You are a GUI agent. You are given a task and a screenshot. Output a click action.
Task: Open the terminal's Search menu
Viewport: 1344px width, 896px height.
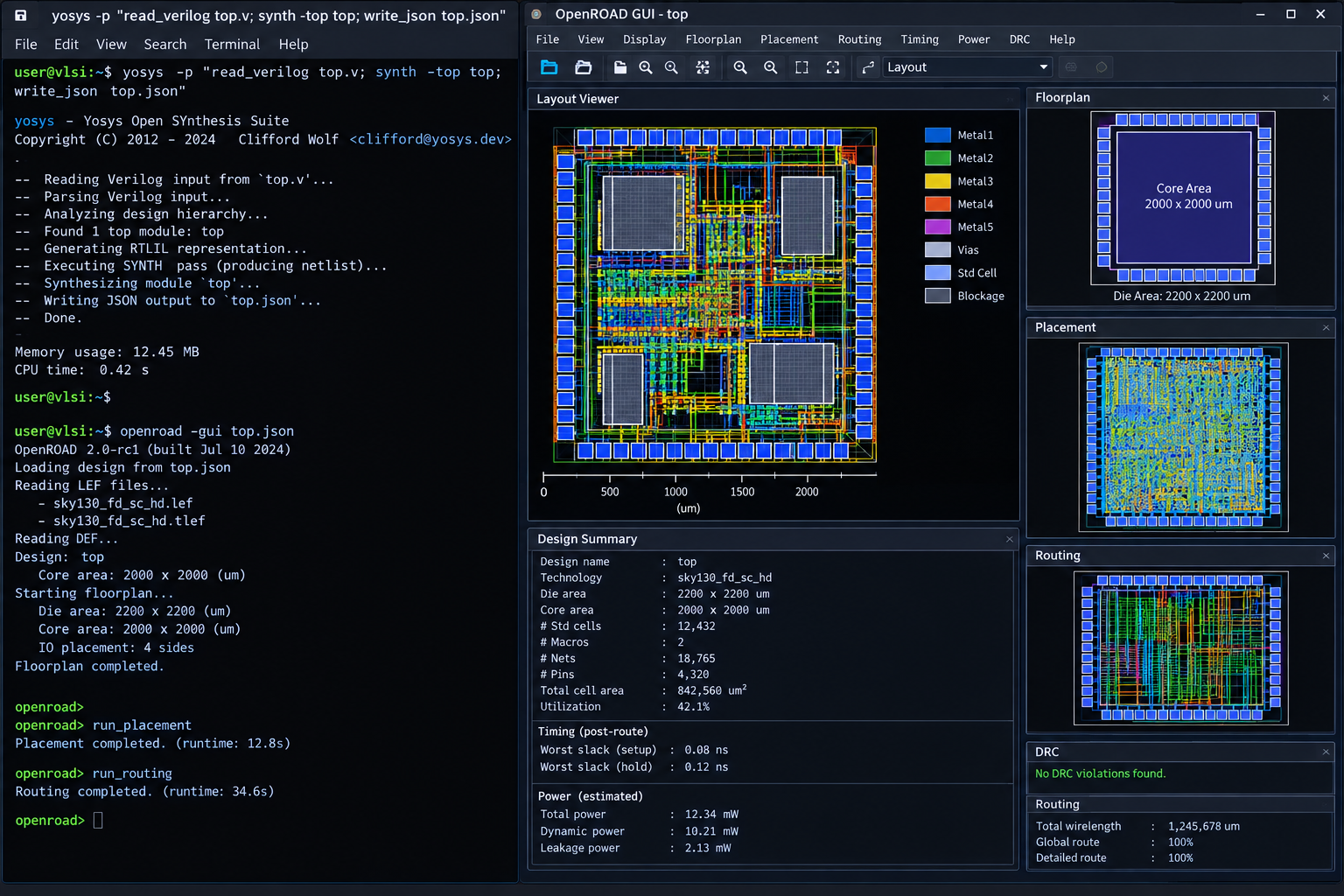165,45
